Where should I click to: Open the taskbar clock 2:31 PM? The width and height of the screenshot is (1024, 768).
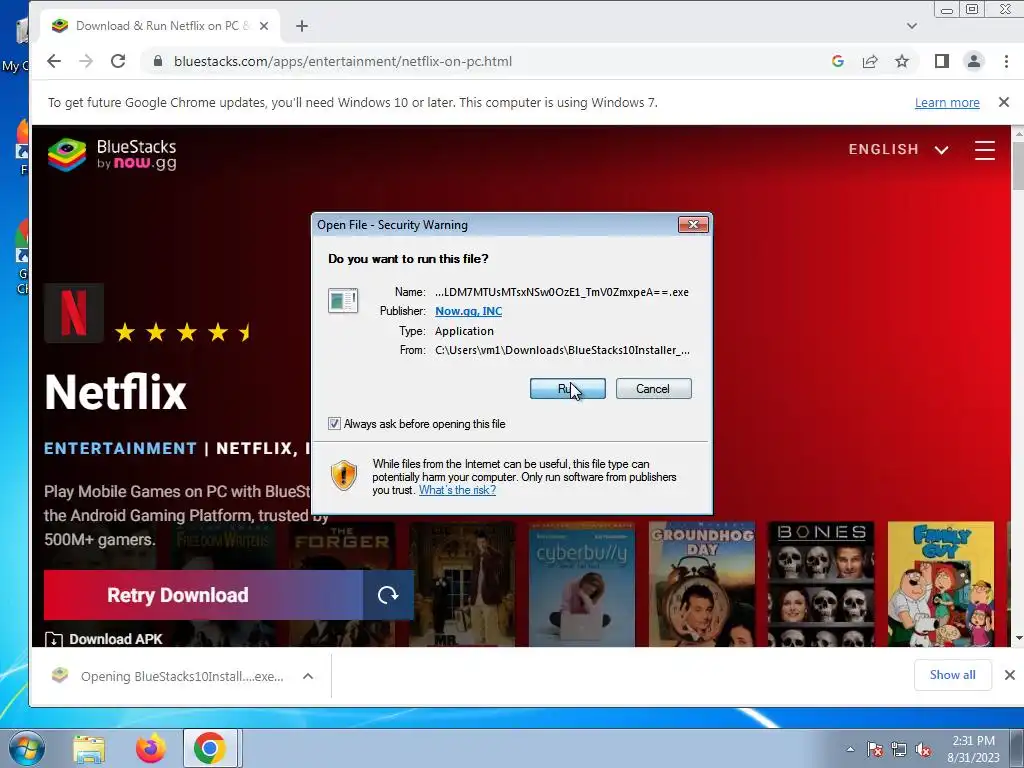coord(973,749)
